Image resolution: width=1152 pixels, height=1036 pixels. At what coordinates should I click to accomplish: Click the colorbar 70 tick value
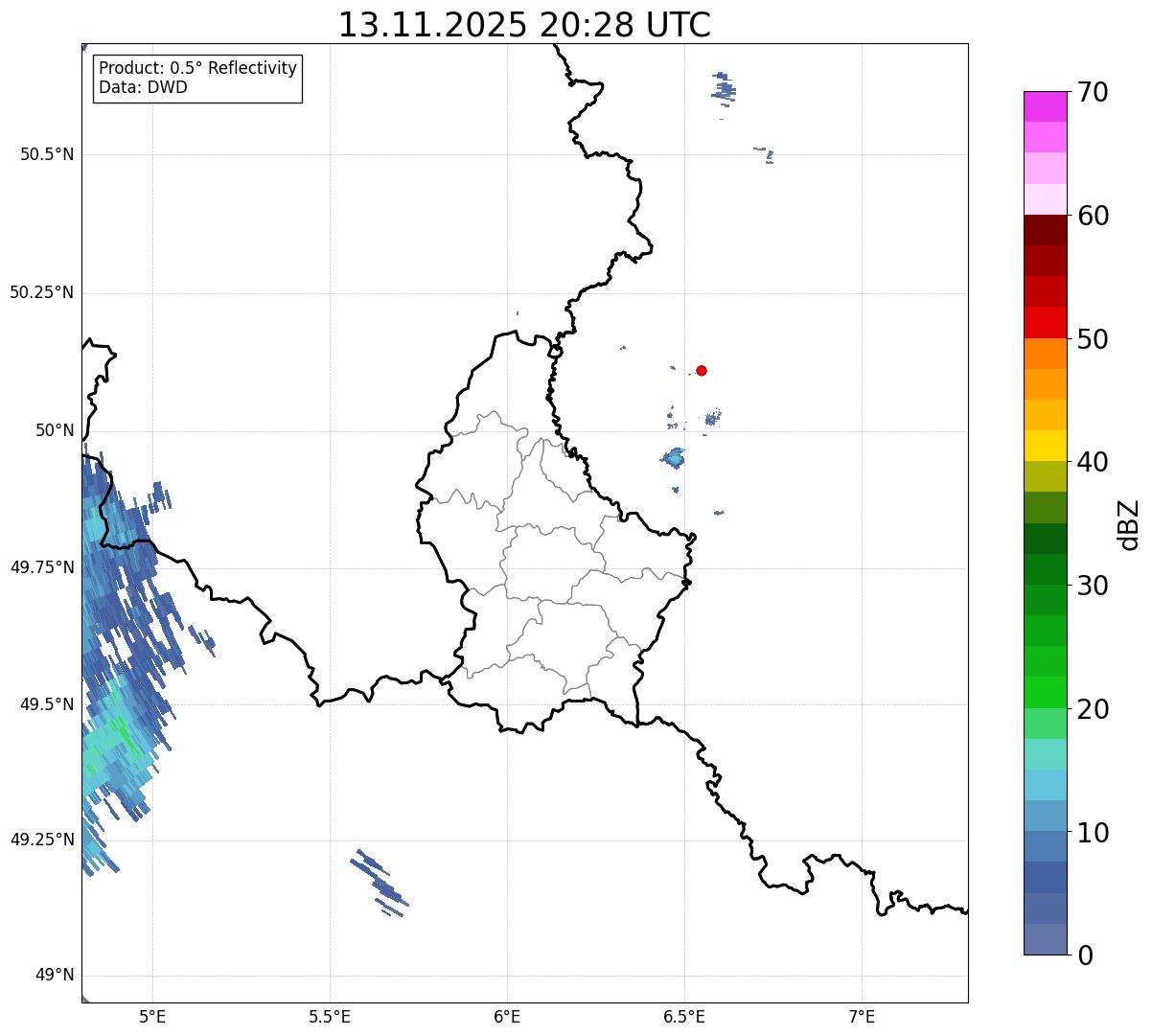(1093, 92)
